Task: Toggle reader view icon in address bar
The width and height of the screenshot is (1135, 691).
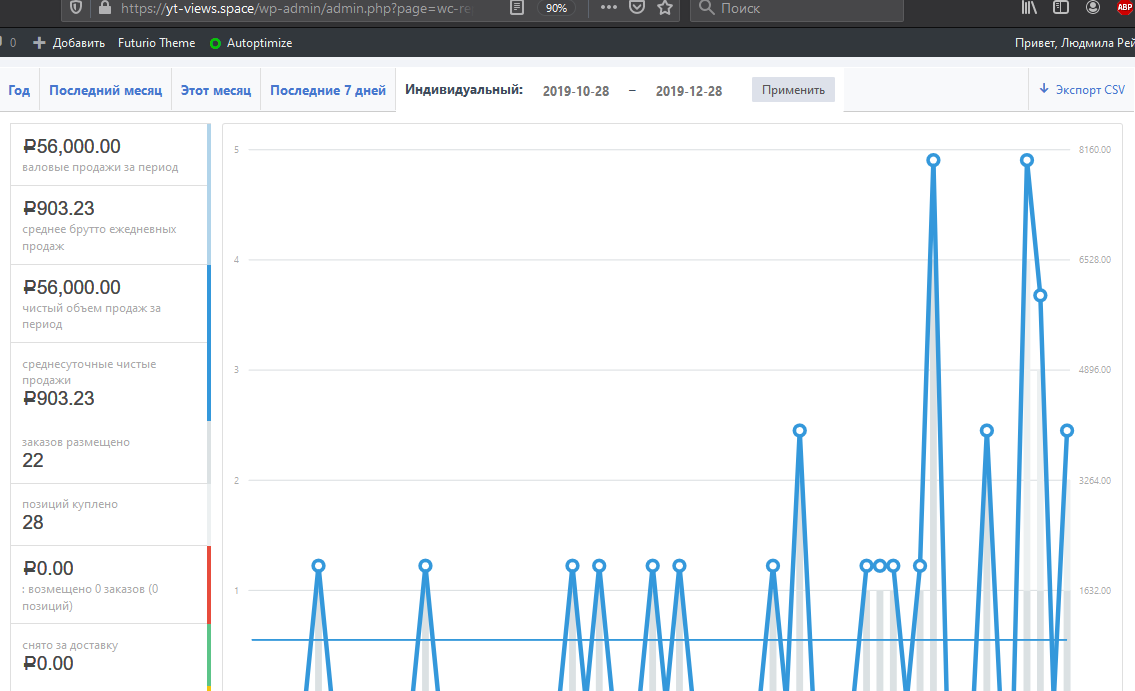Action: (x=517, y=8)
